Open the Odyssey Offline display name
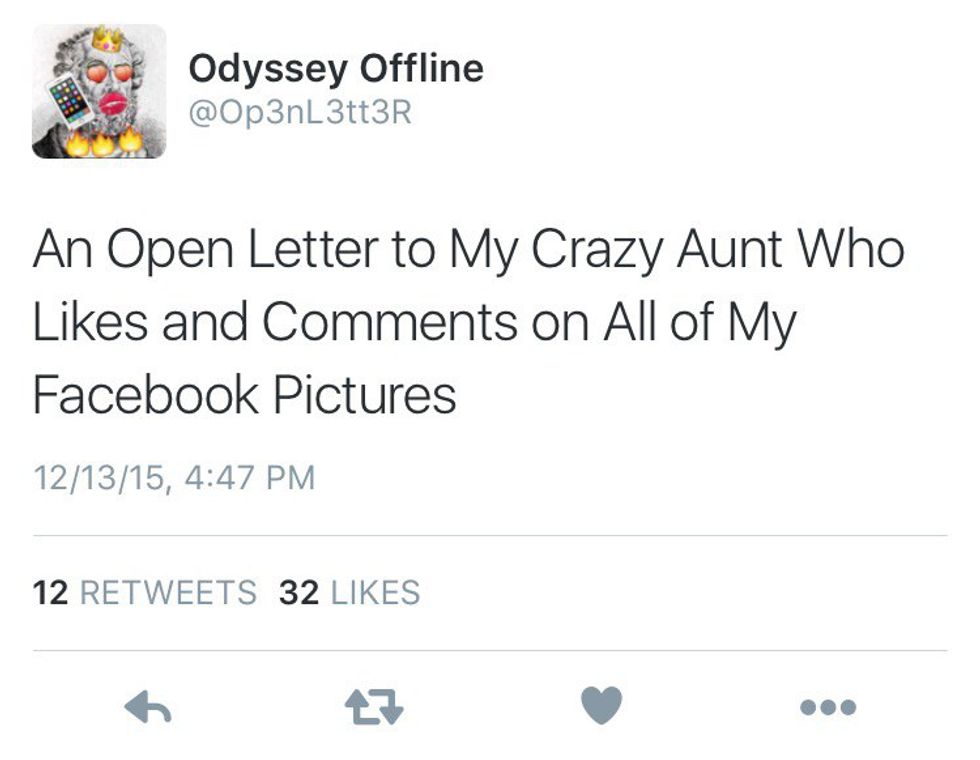The height and width of the screenshot is (760, 980). pyautogui.click(x=336, y=68)
